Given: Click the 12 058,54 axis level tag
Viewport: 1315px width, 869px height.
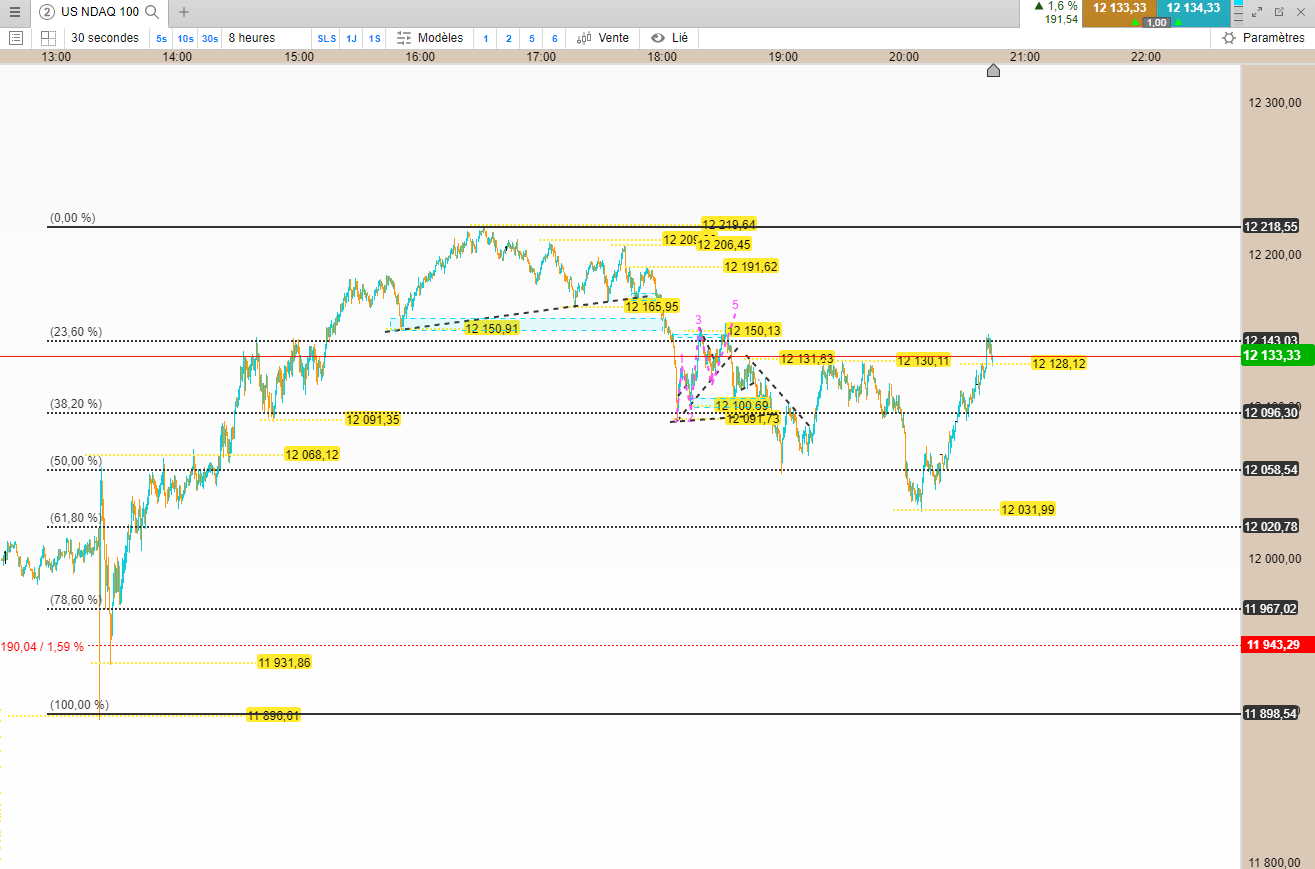Looking at the screenshot, I should (x=1271, y=470).
